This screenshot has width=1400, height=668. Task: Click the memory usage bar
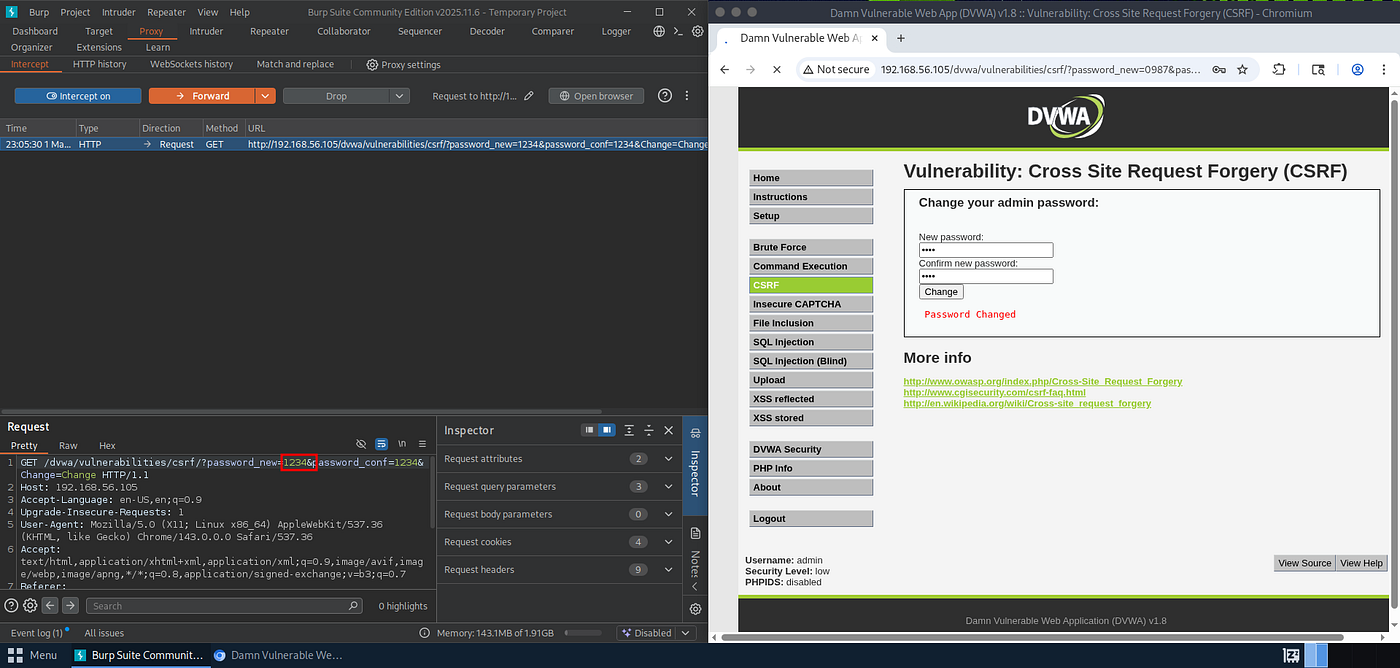(583, 633)
